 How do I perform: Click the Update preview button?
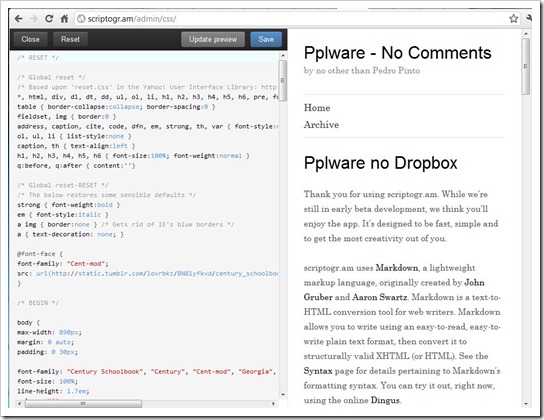pyautogui.click(x=213, y=39)
